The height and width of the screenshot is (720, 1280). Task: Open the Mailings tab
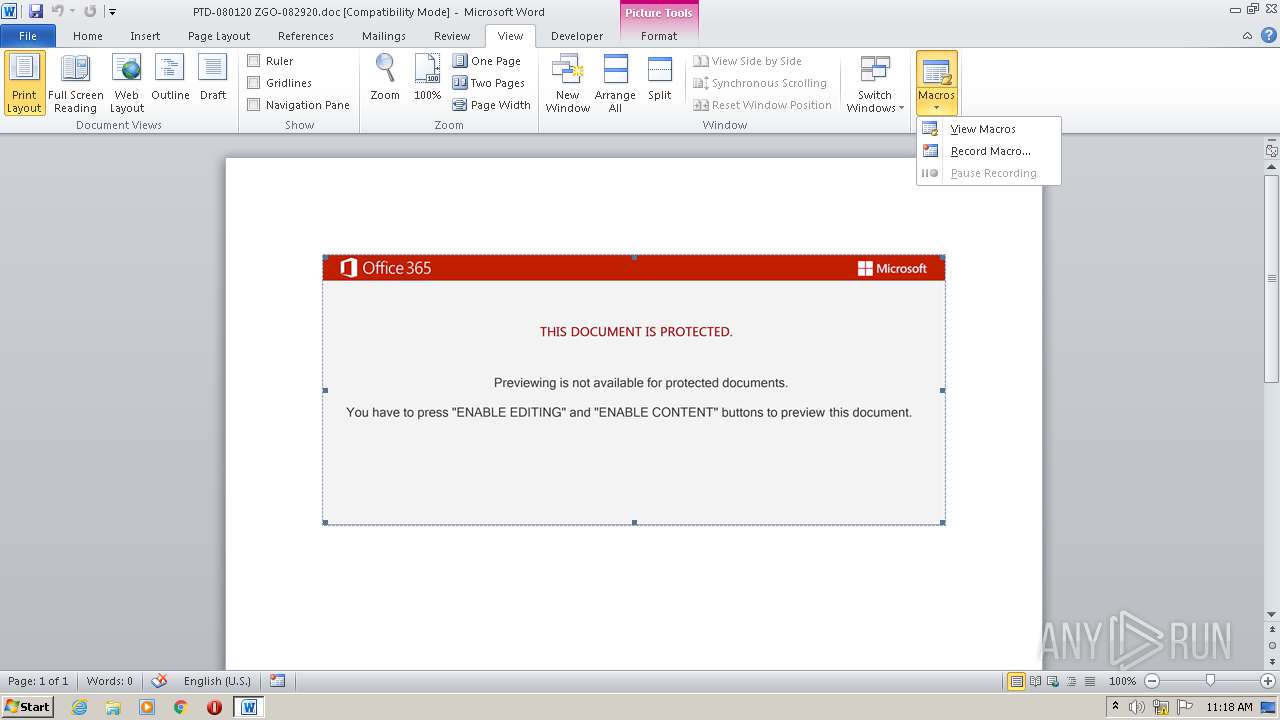384,36
